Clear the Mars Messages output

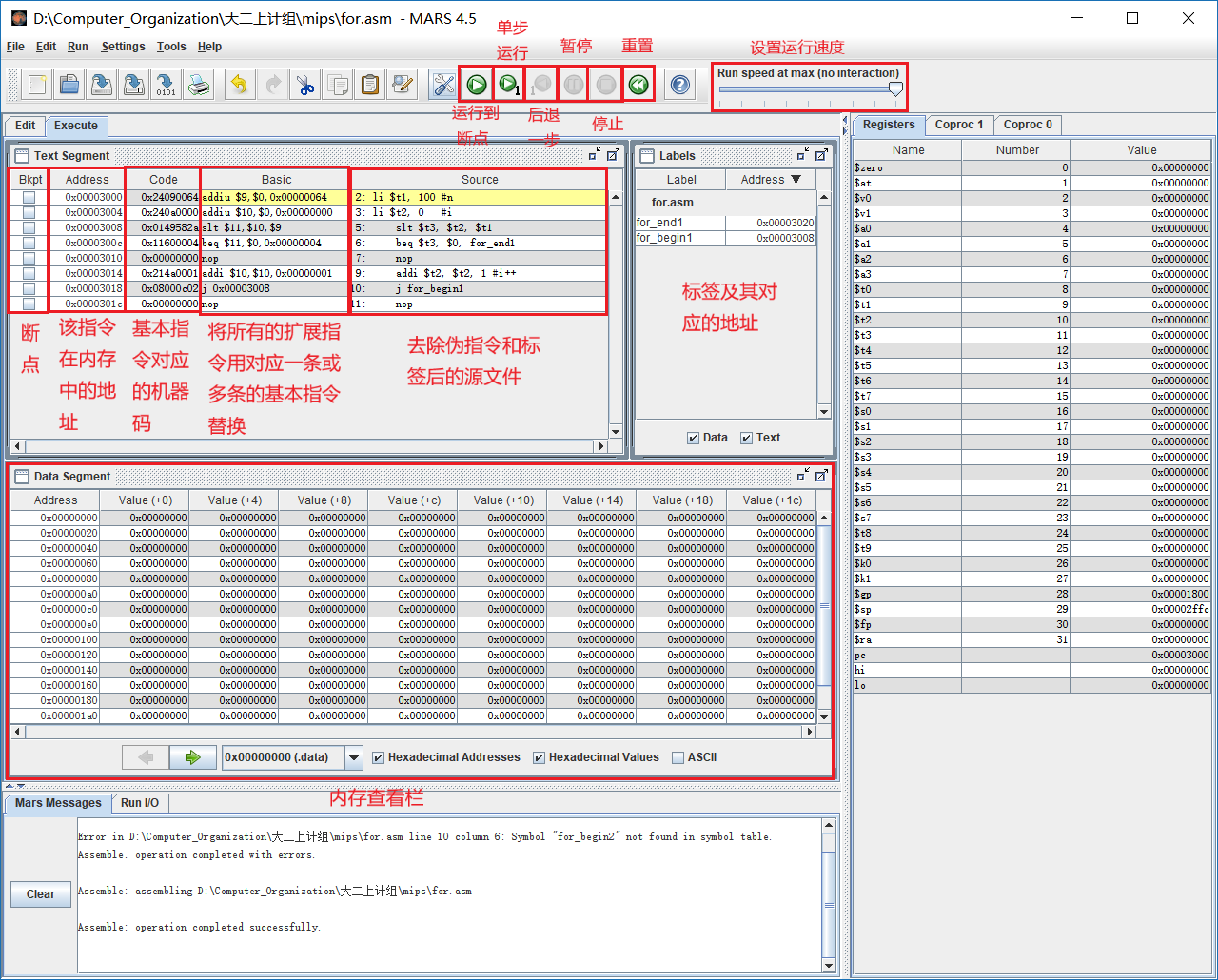coord(40,894)
